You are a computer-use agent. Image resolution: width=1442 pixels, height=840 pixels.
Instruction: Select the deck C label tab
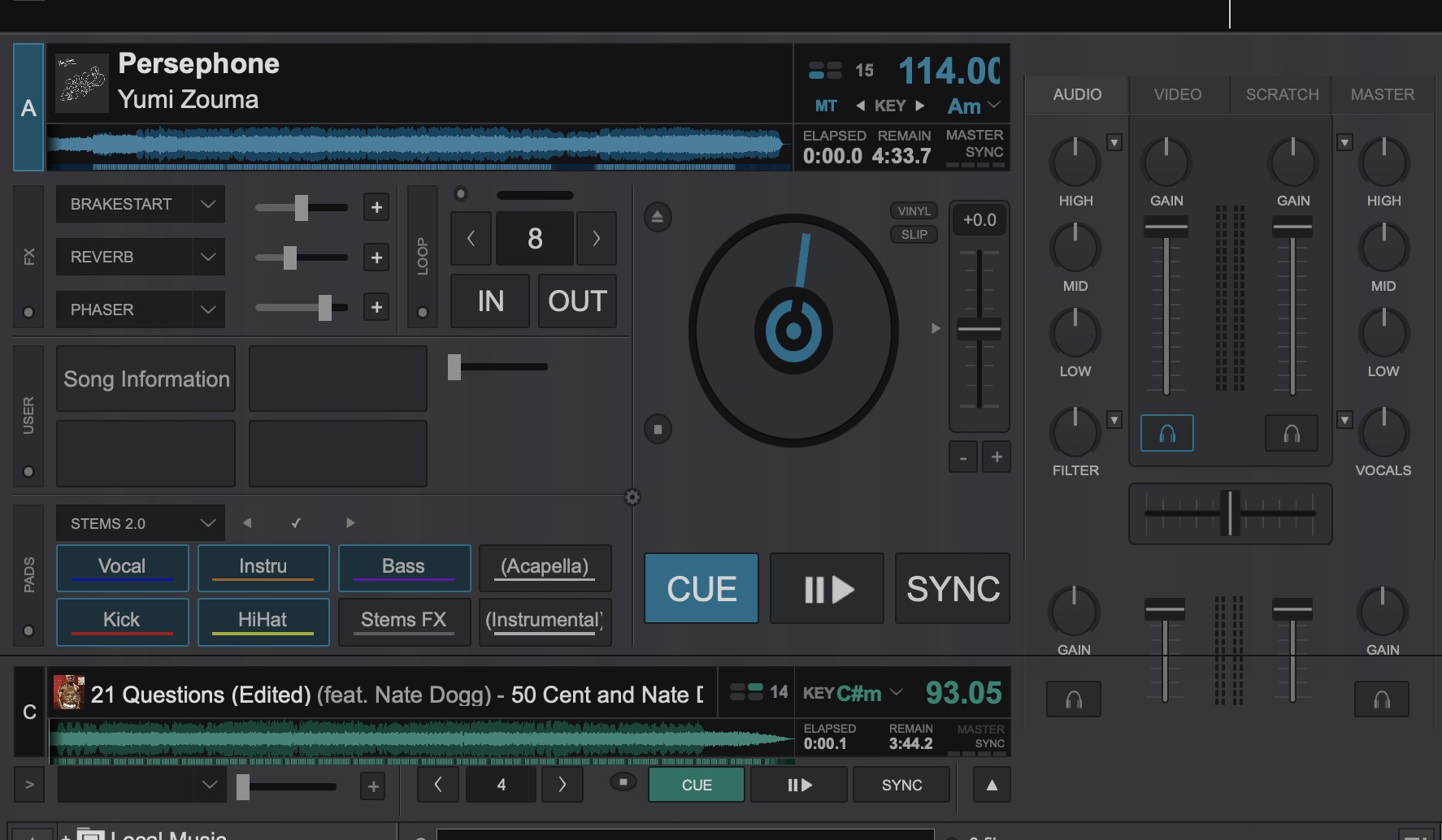click(29, 712)
